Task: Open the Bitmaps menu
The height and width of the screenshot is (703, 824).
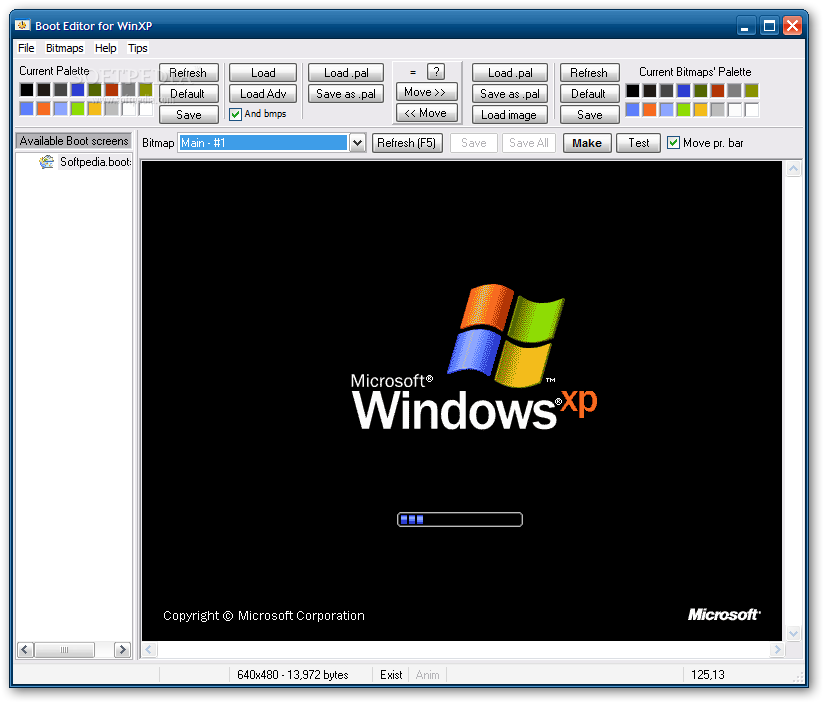Action: 64,48
